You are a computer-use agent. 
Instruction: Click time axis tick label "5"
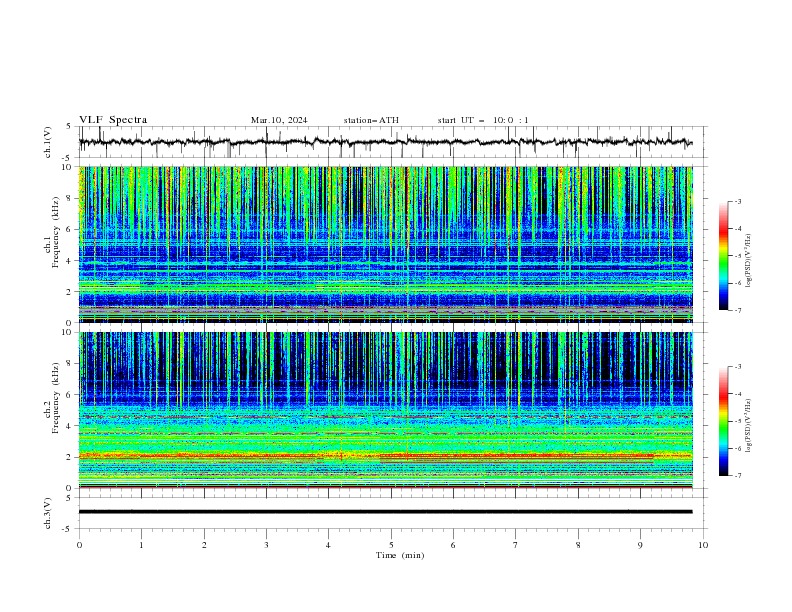point(391,545)
